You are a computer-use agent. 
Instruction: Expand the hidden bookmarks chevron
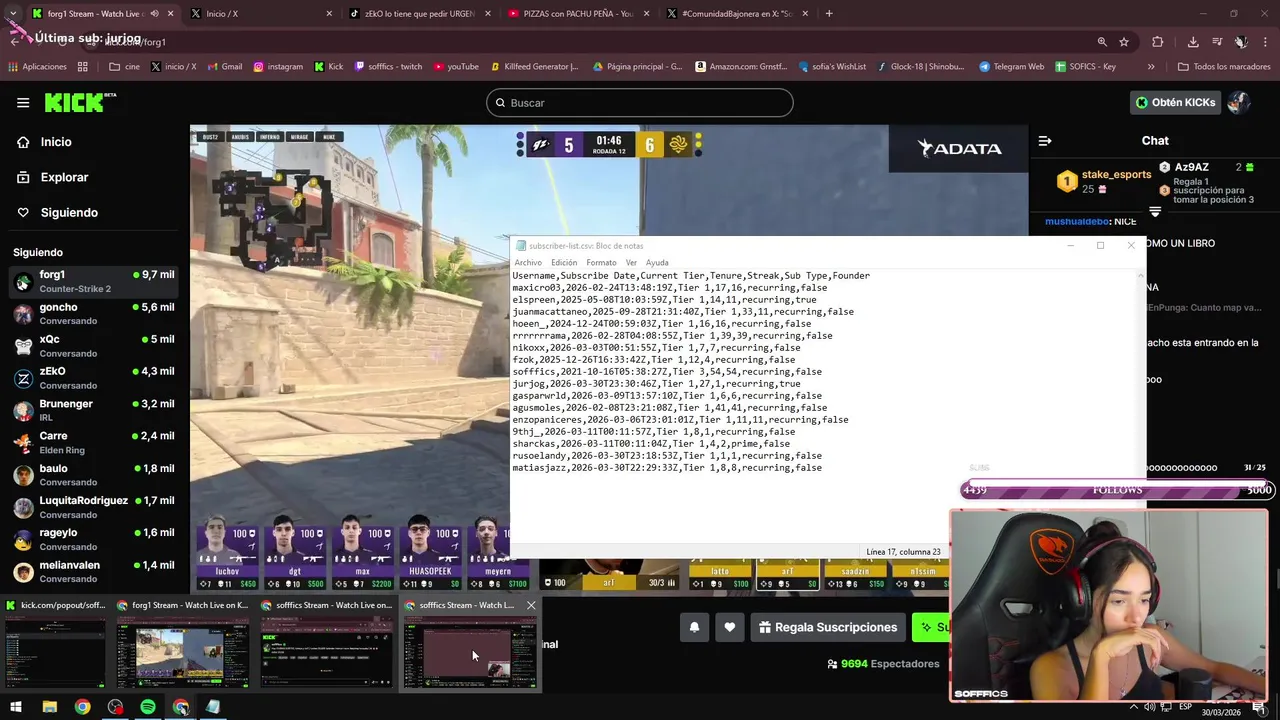pos(1151,67)
